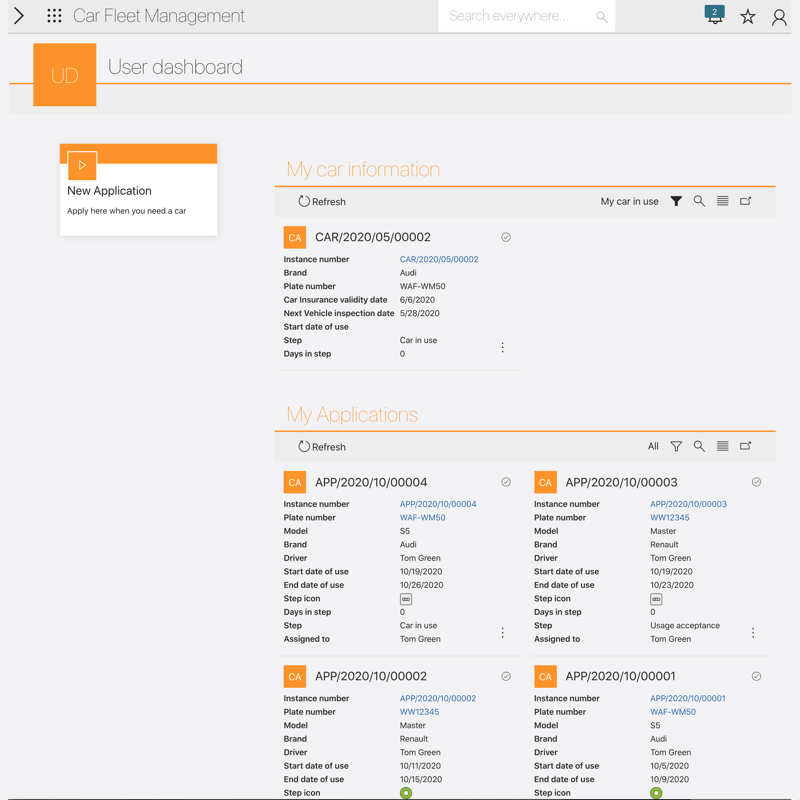The width and height of the screenshot is (800, 800).
Task: Open the user profile icon
Action: 779,16
